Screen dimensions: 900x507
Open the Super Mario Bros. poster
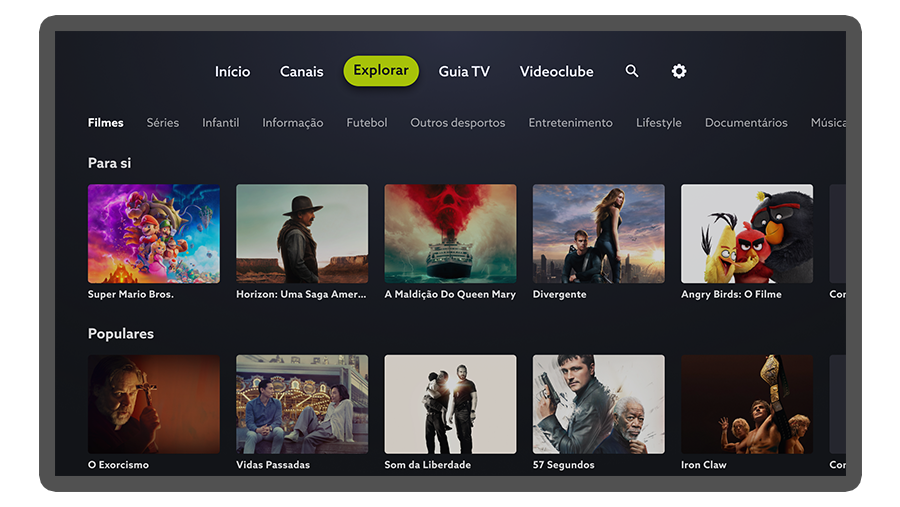coord(154,234)
